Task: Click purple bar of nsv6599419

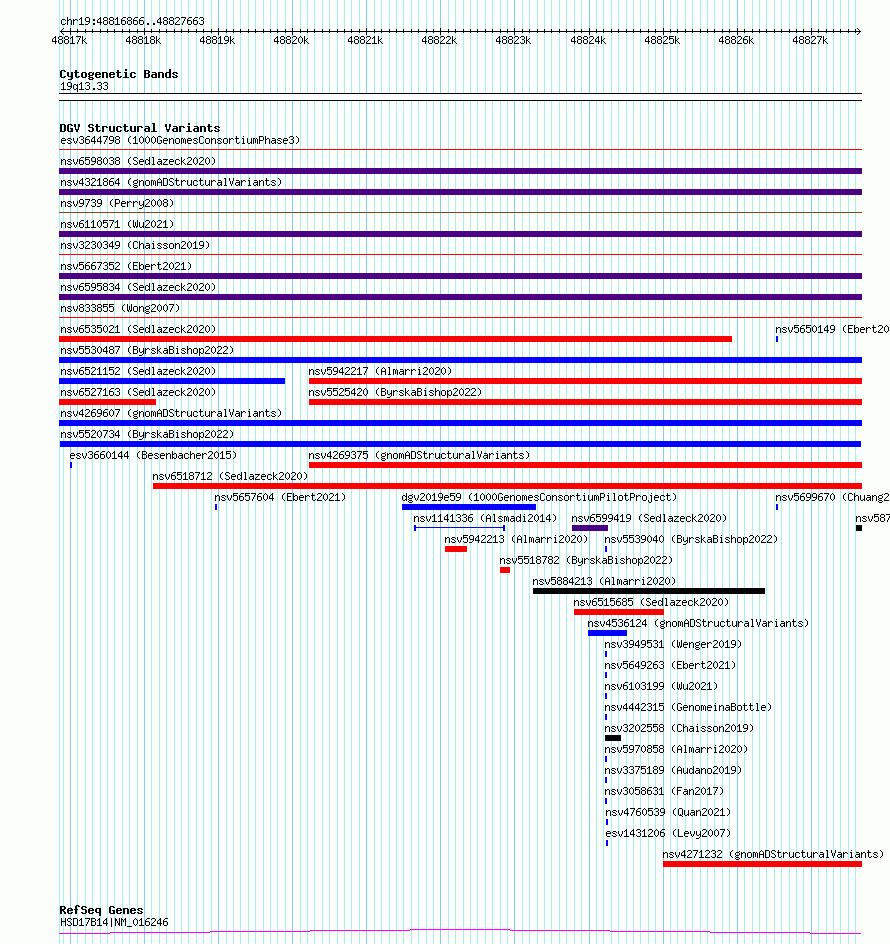Action: (590, 528)
